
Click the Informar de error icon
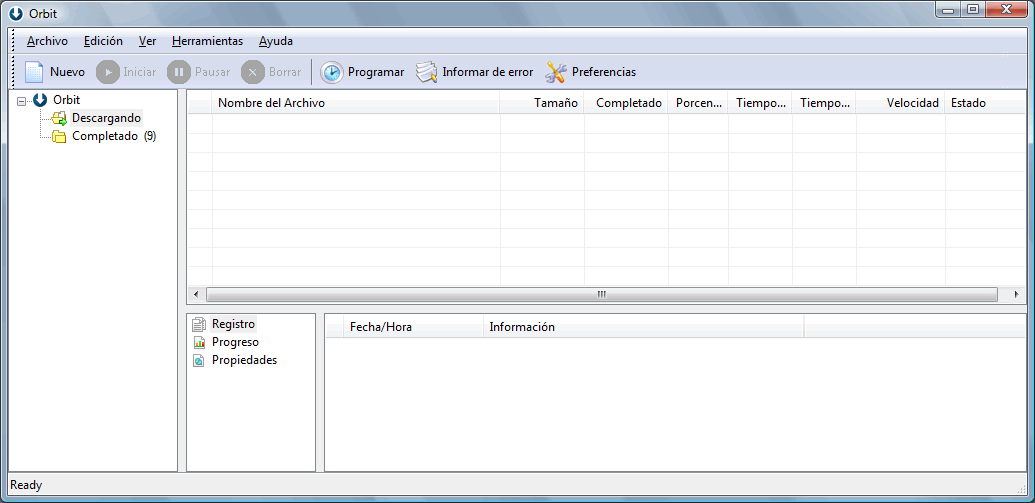[426, 72]
